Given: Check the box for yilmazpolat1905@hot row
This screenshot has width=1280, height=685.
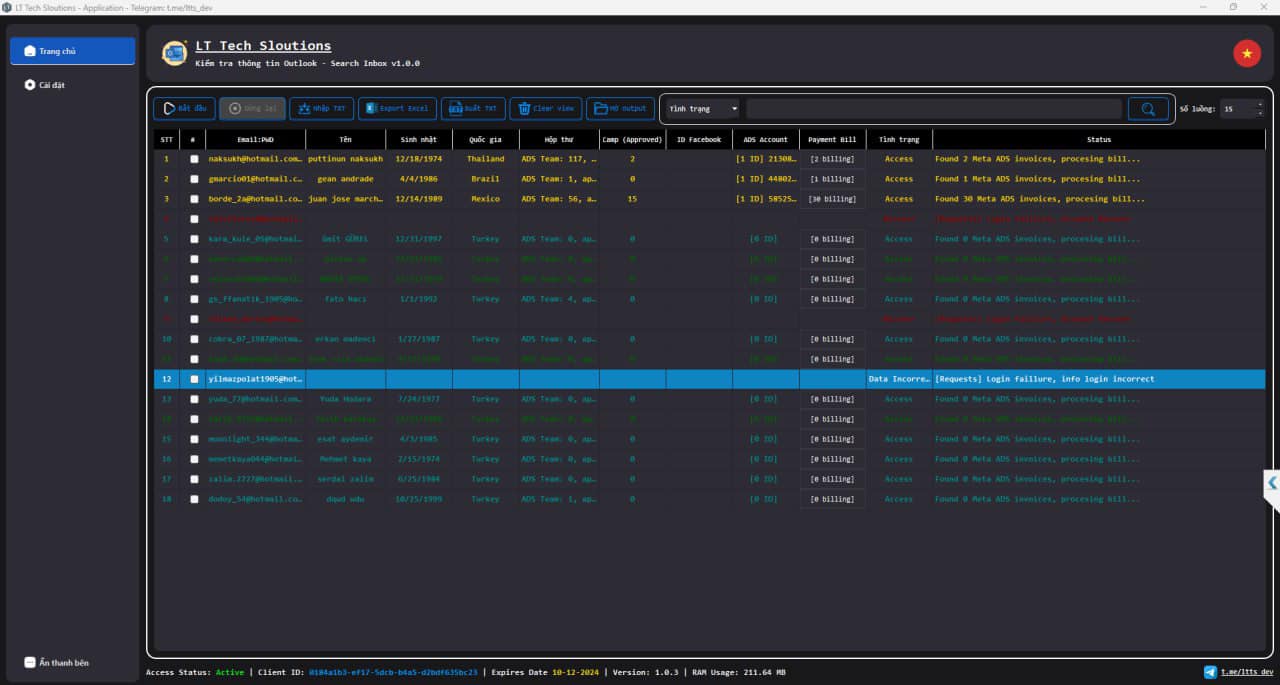Looking at the screenshot, I should pyautogui.click(x=194, y=379).
